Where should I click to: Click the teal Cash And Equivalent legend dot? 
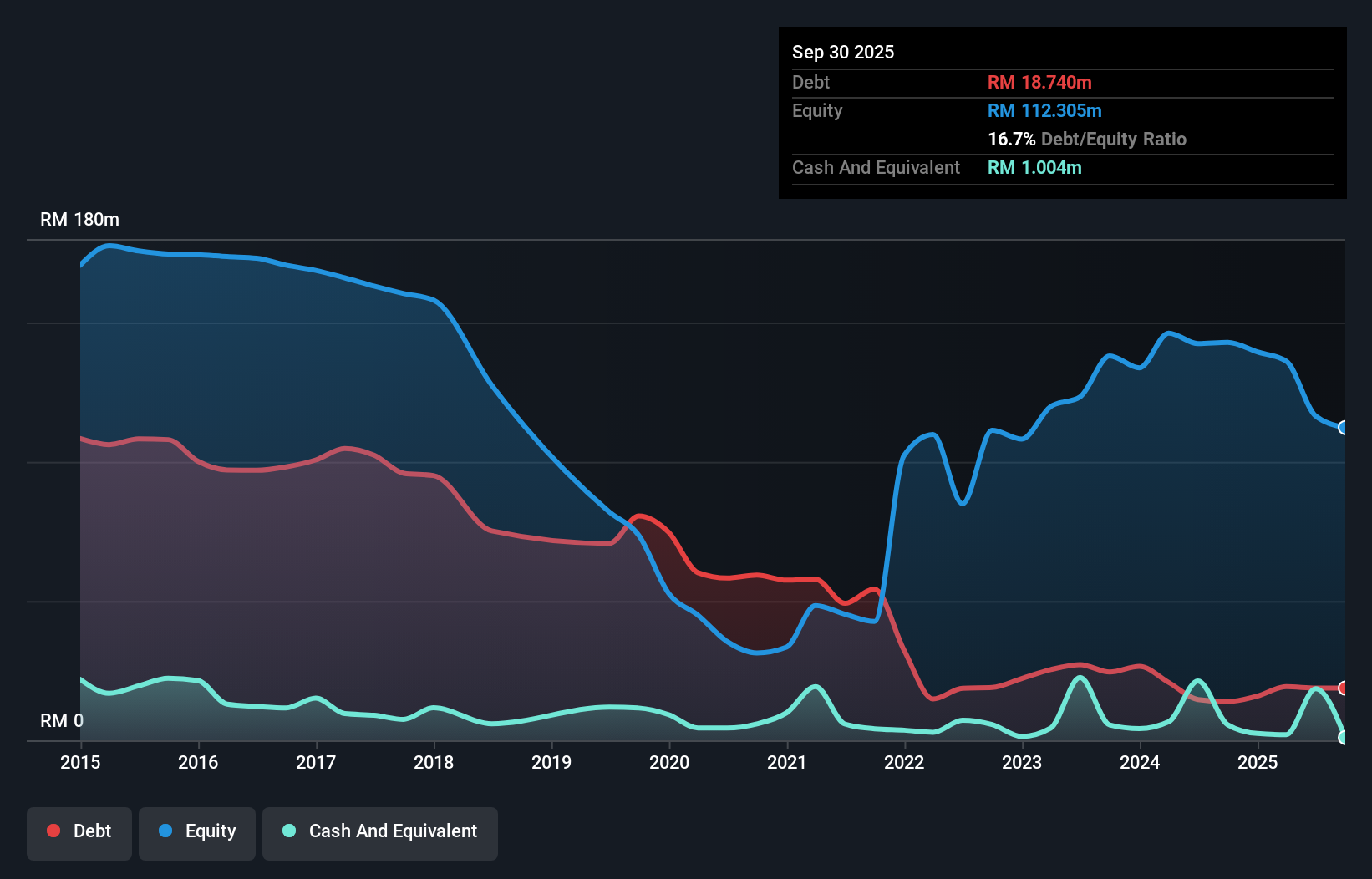[x=289, y=831]
